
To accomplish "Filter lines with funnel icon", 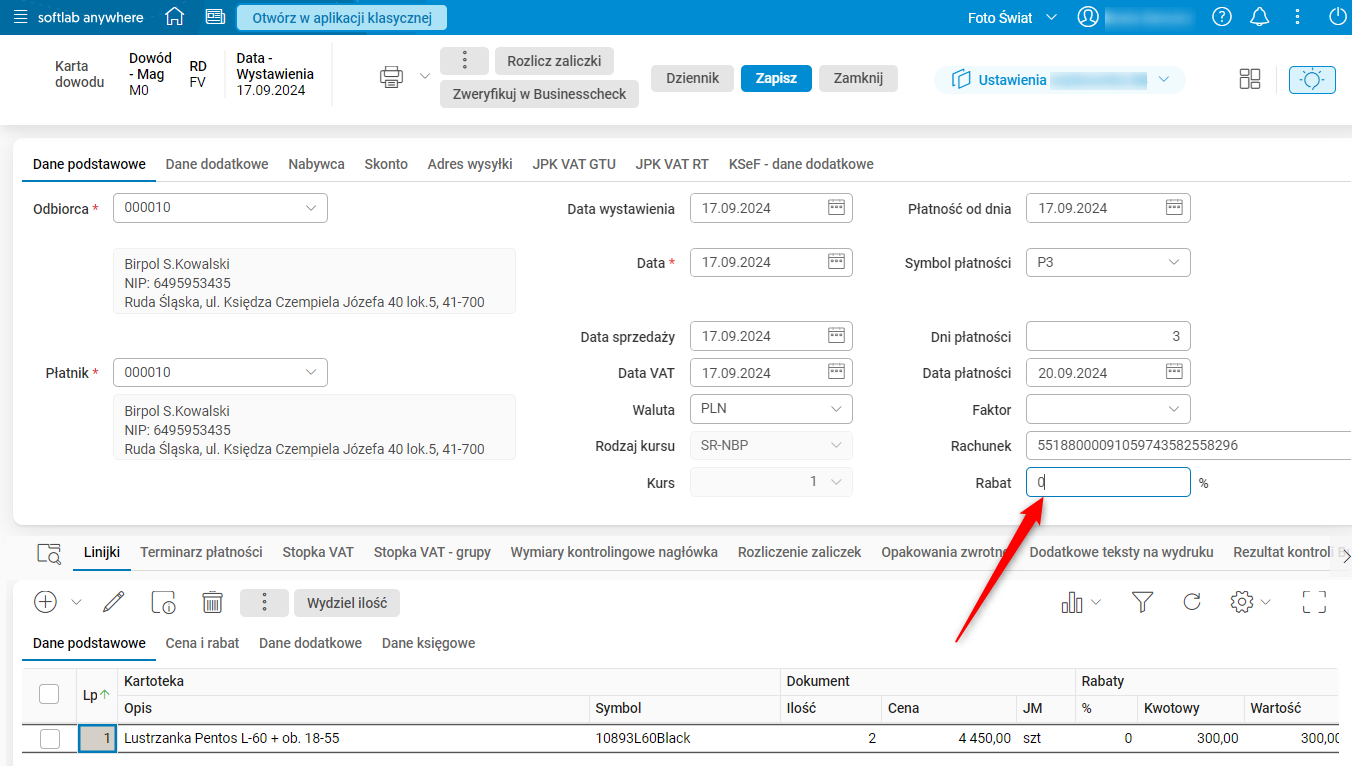I will [x=1143, y=602].
